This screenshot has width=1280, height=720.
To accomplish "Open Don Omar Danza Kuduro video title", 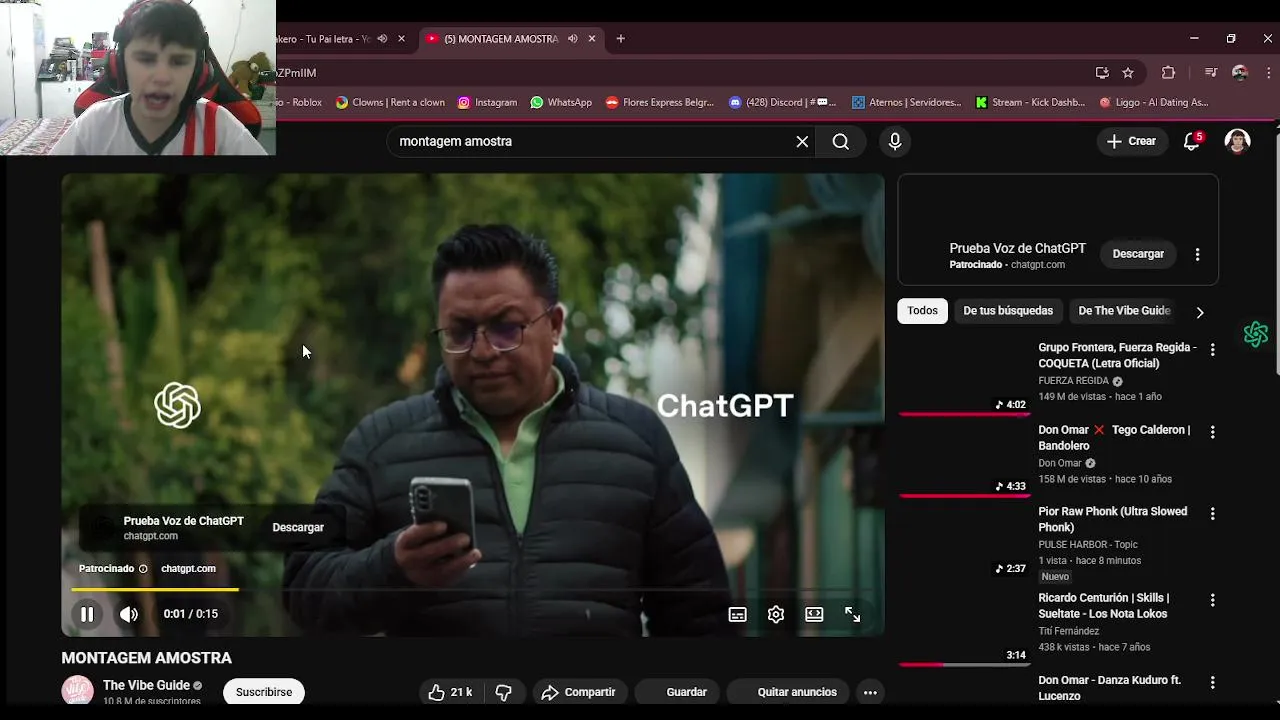I will [x=1110, y=688].
